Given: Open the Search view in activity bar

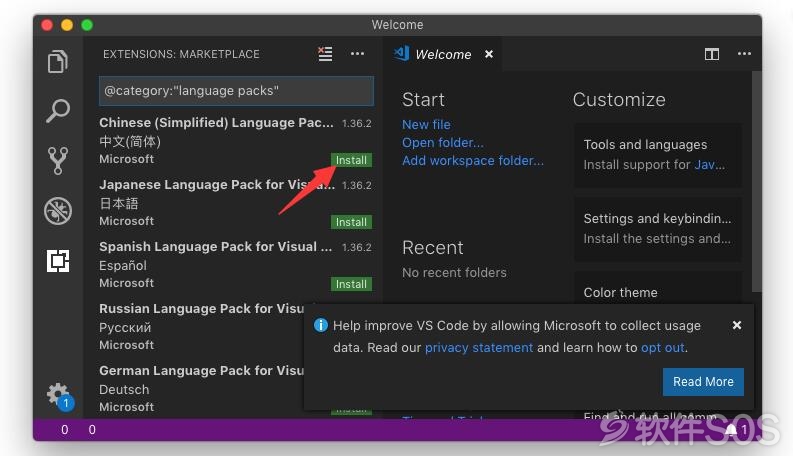Looking at the screenshot, I should [58, 111].
